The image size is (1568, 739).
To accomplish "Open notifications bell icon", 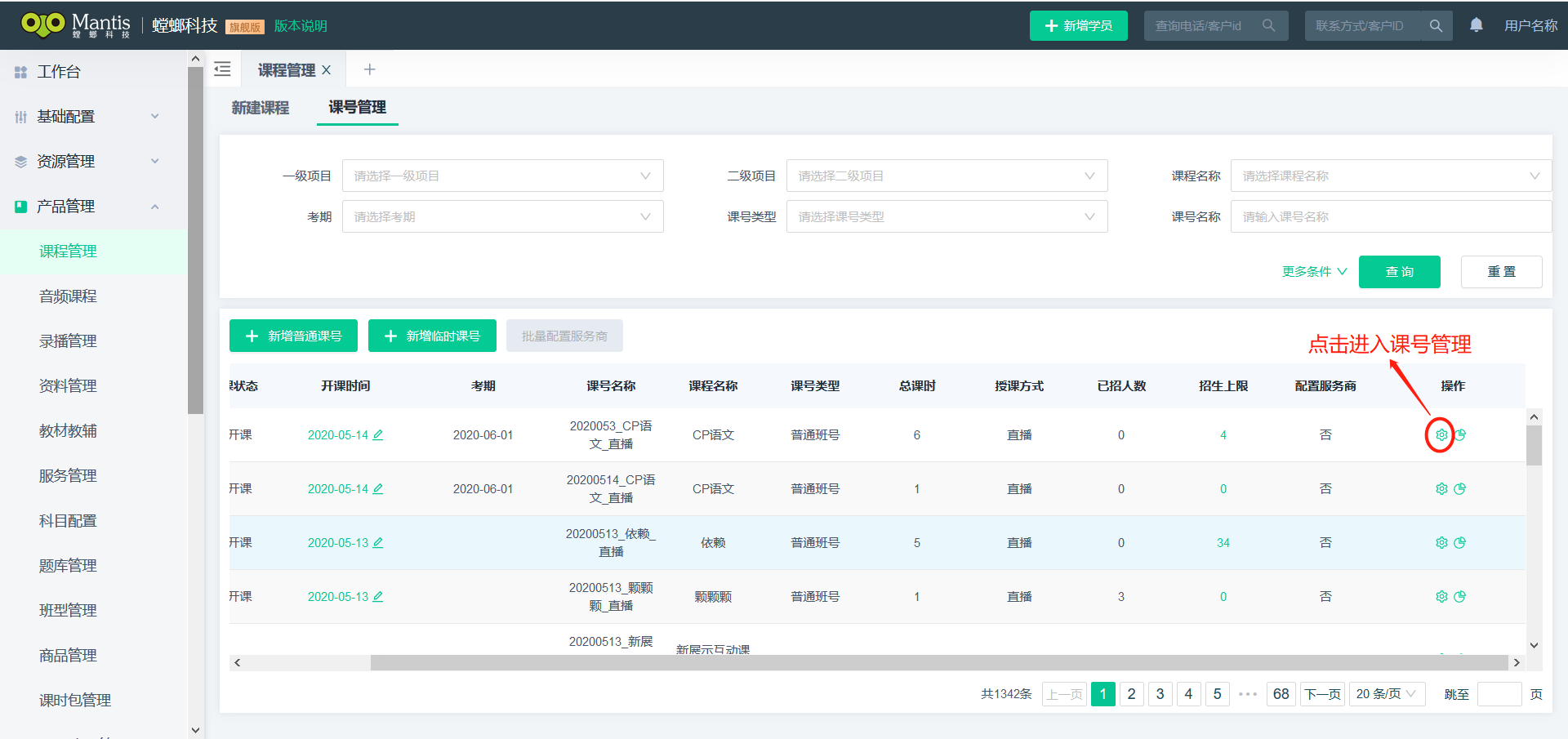I will pyautogui.click(x=1476, y=25).
